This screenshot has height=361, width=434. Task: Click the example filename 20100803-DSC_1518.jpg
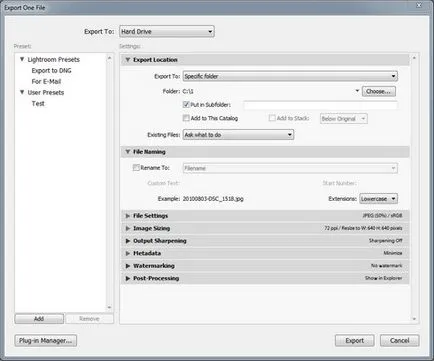pos(213,199)
